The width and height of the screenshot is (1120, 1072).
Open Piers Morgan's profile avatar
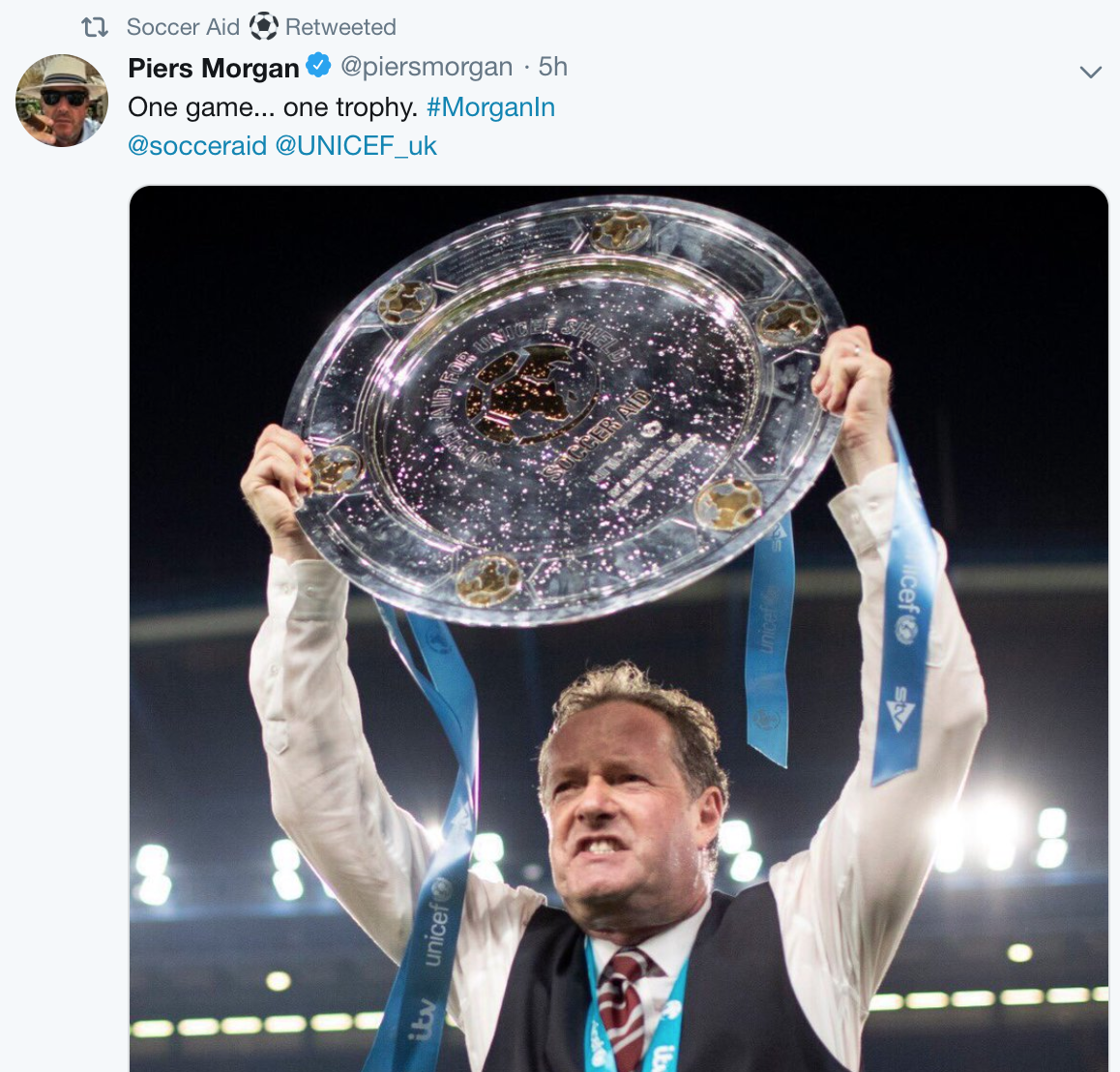[x=62, y=100]
